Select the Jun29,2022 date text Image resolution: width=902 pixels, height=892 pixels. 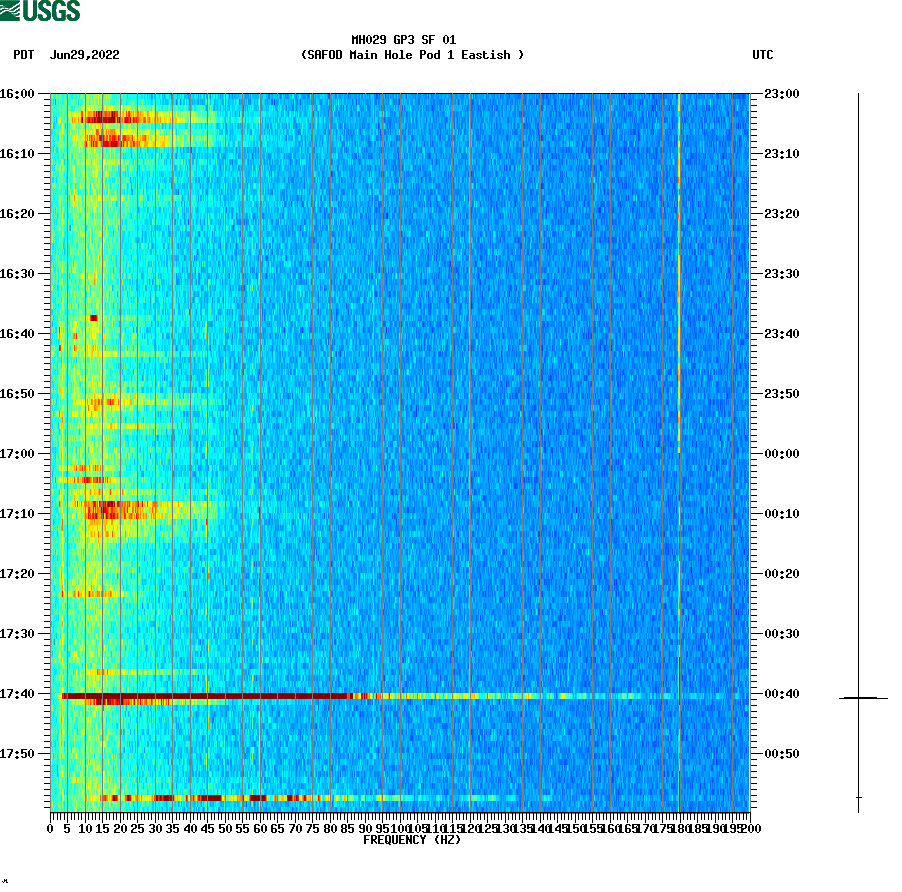pos(85,56)
